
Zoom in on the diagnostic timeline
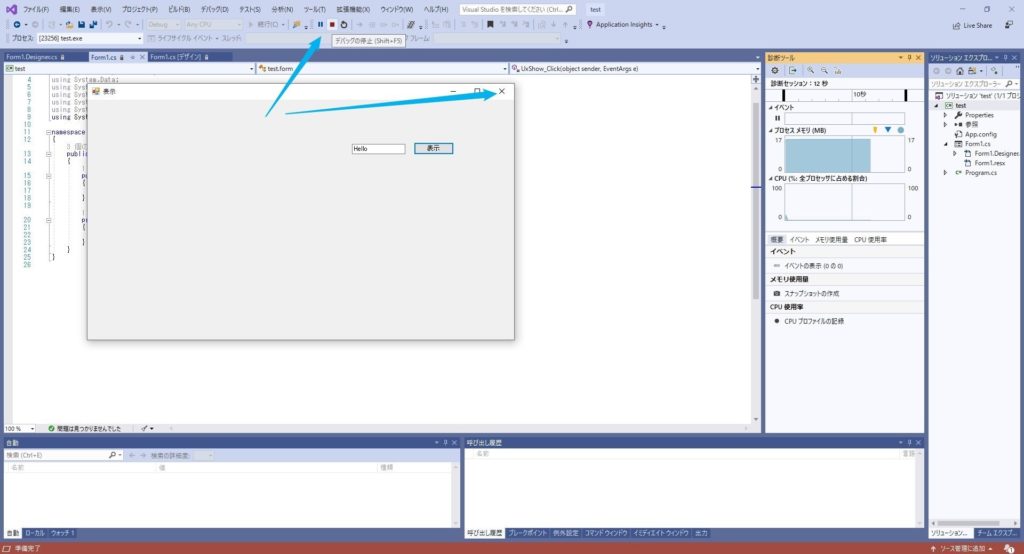[810, 71]
